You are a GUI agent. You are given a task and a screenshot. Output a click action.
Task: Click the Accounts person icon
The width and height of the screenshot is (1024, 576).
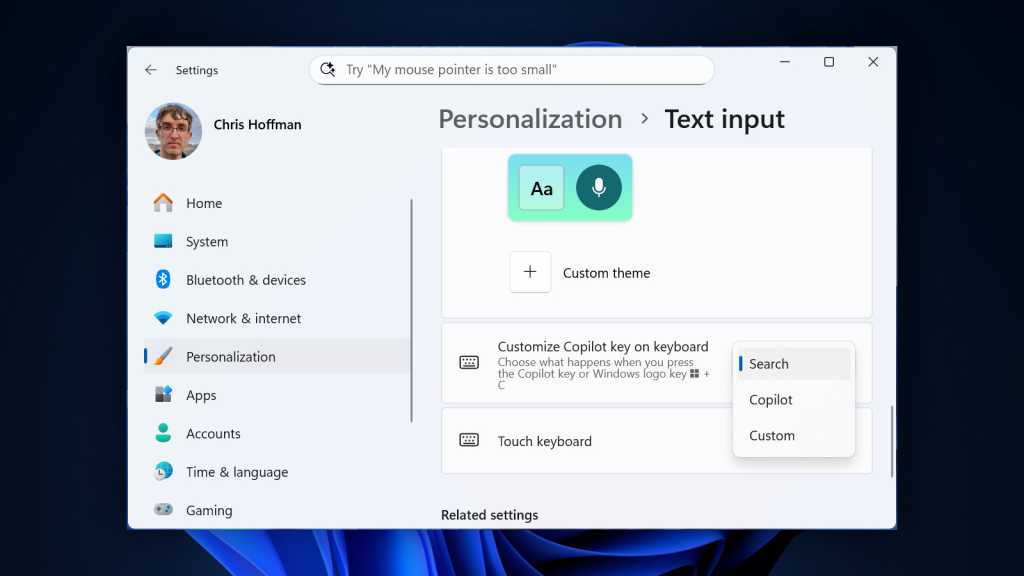pyautogui.click(x=163, y=433)
